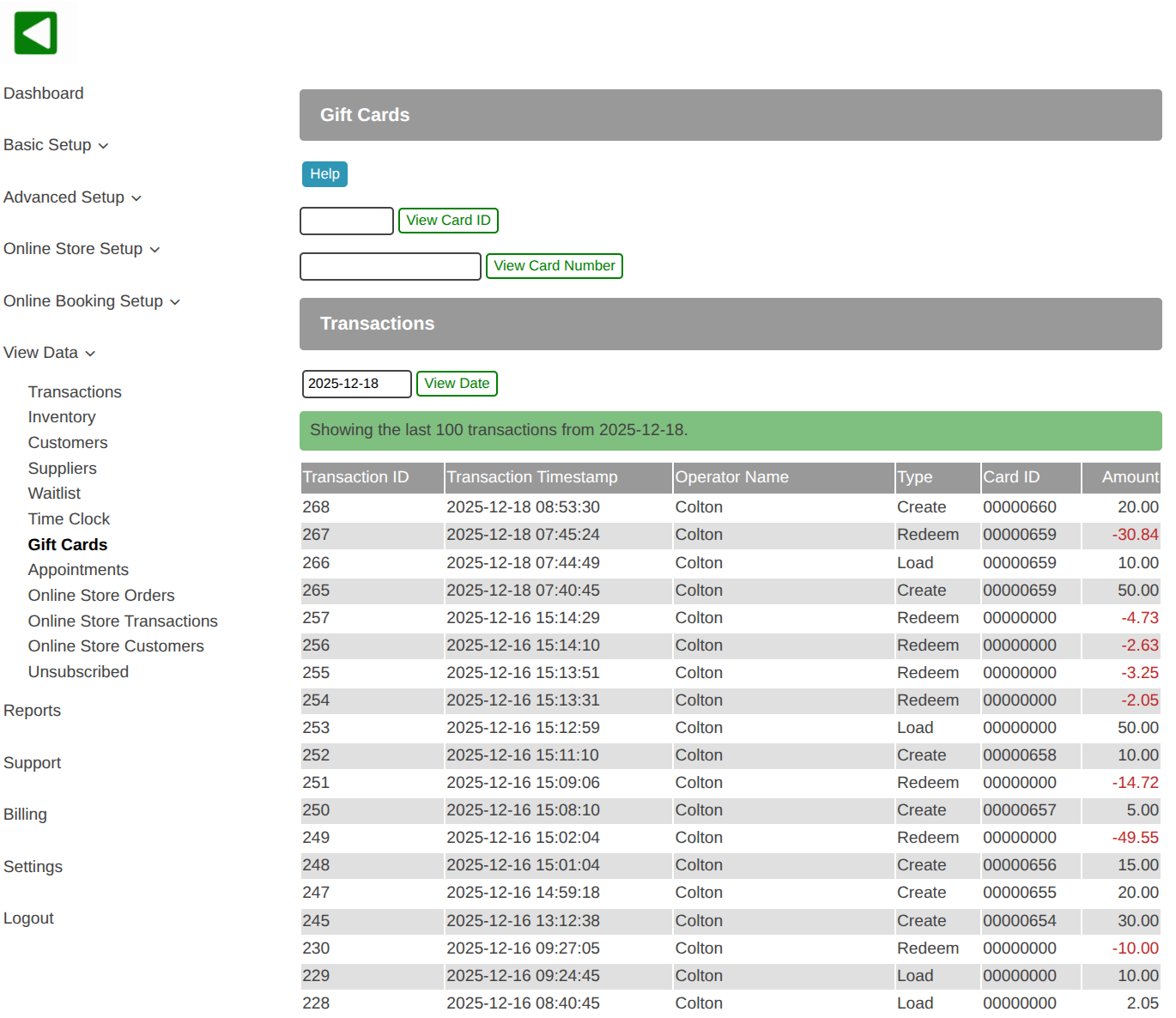Viewport: 1176px width, 1018px height.
Task: Click Logout in the sidebar
Action: (28, 918)
